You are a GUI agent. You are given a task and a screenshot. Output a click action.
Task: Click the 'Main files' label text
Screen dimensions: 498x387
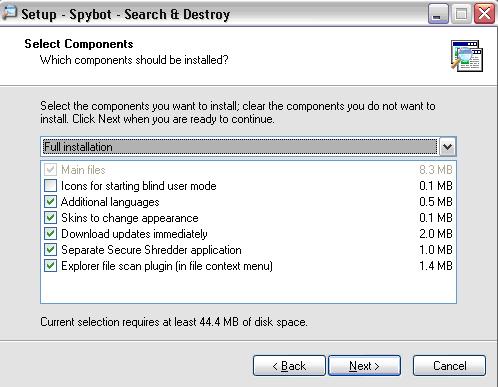tap(83, 170)
